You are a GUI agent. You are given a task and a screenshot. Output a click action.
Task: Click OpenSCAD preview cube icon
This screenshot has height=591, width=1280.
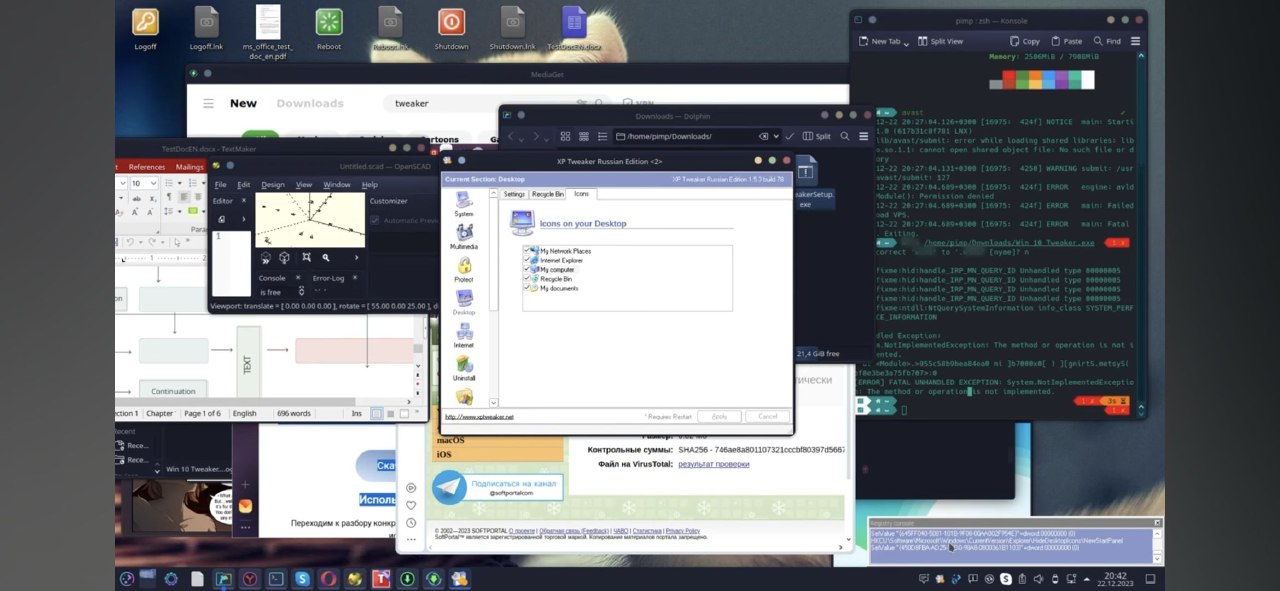(x=266, y=258)
